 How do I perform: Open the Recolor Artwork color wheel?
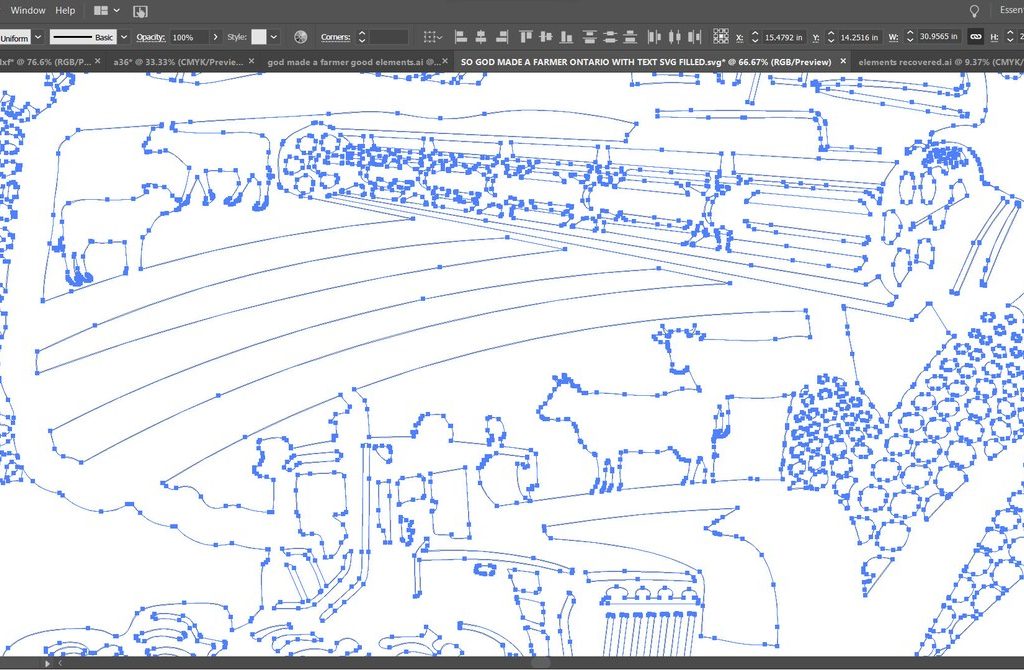(x=300, y=37)
